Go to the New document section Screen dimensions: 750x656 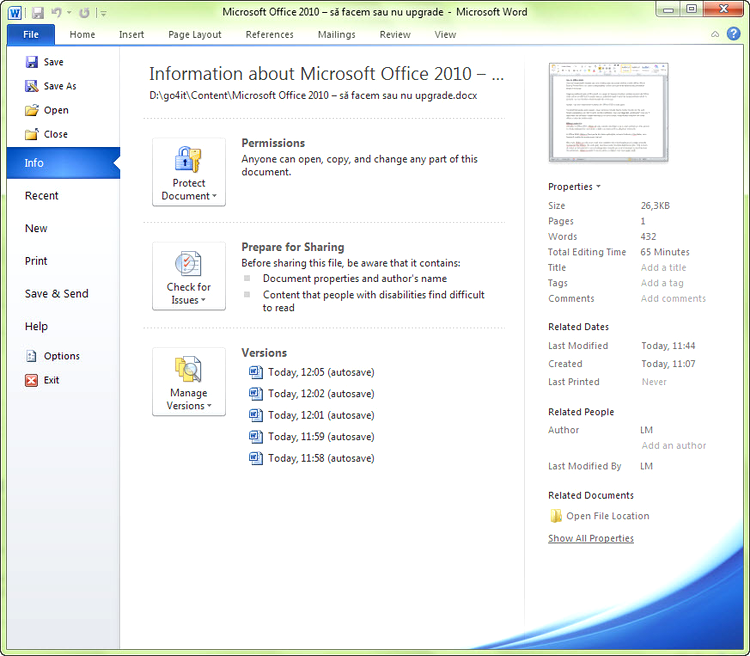tap(36, 228)
